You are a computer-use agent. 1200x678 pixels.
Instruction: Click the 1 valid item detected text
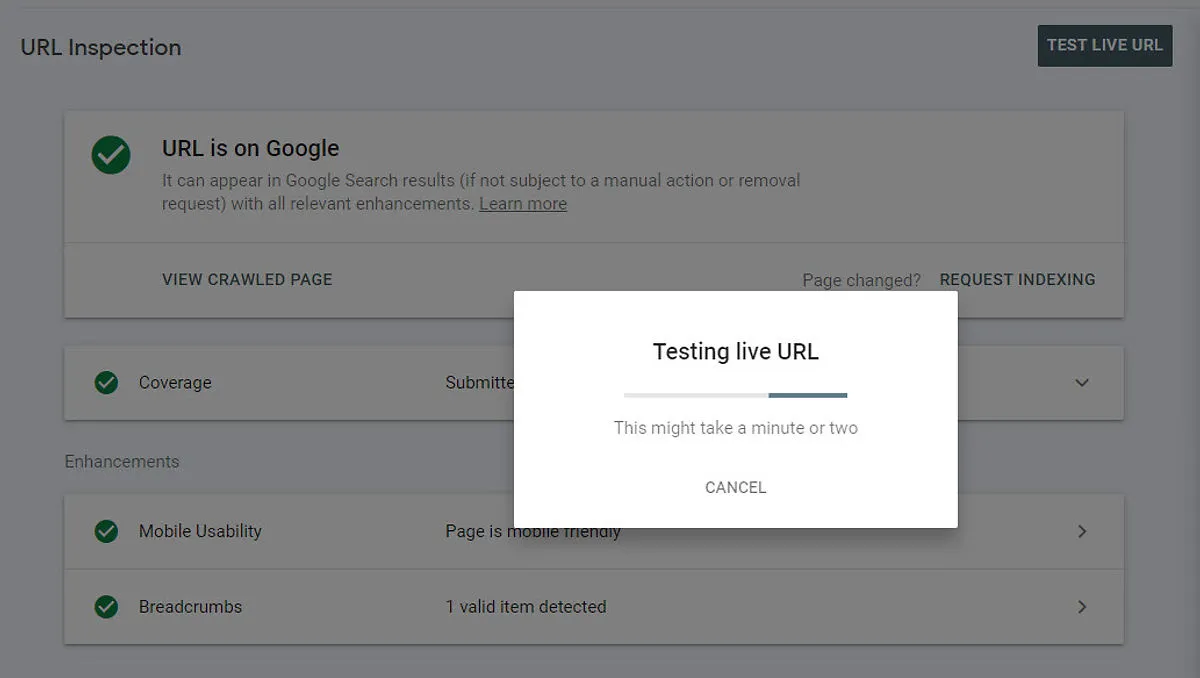(x=527, y=607)
